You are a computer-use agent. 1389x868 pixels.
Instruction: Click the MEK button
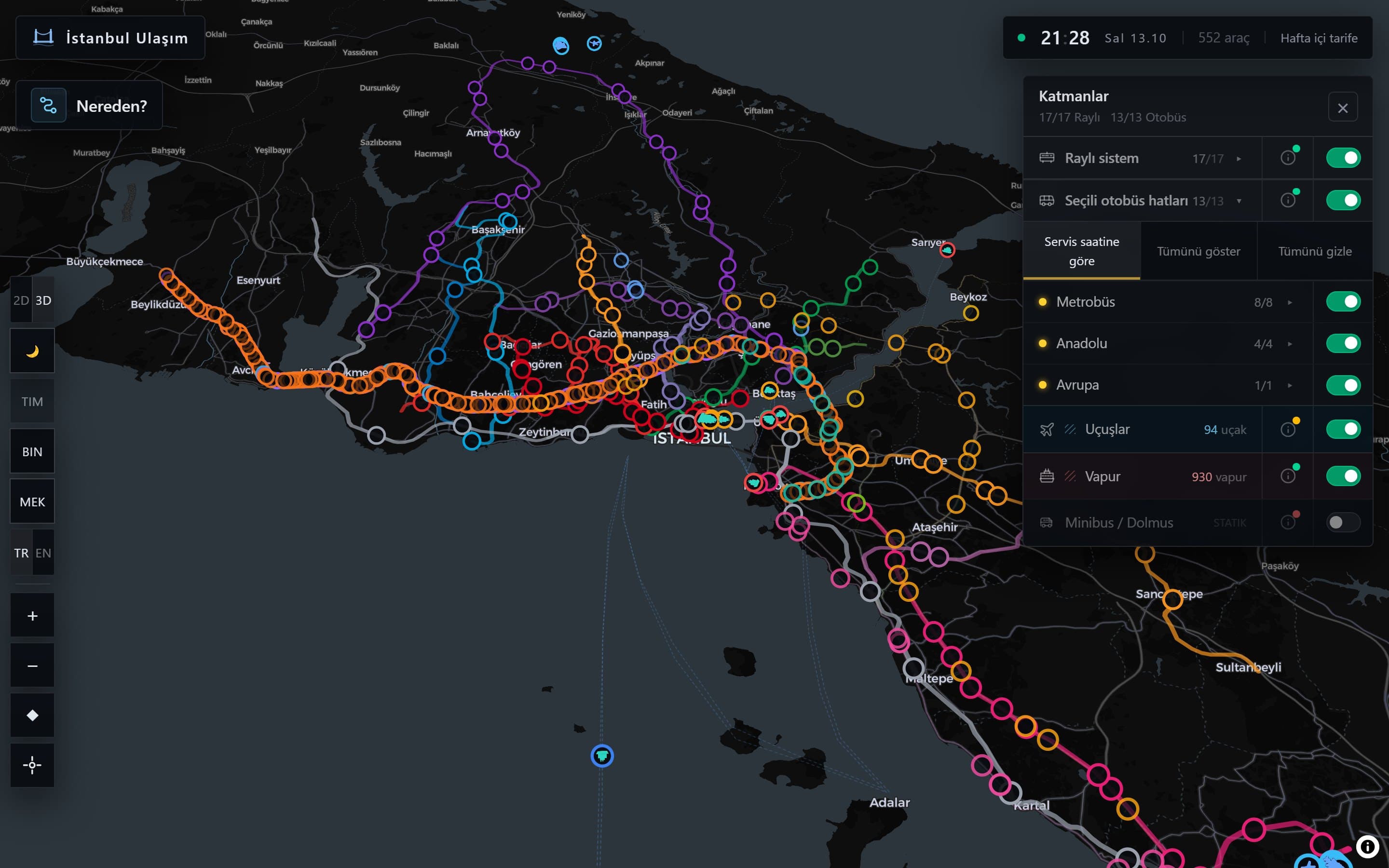click(32, 502)
